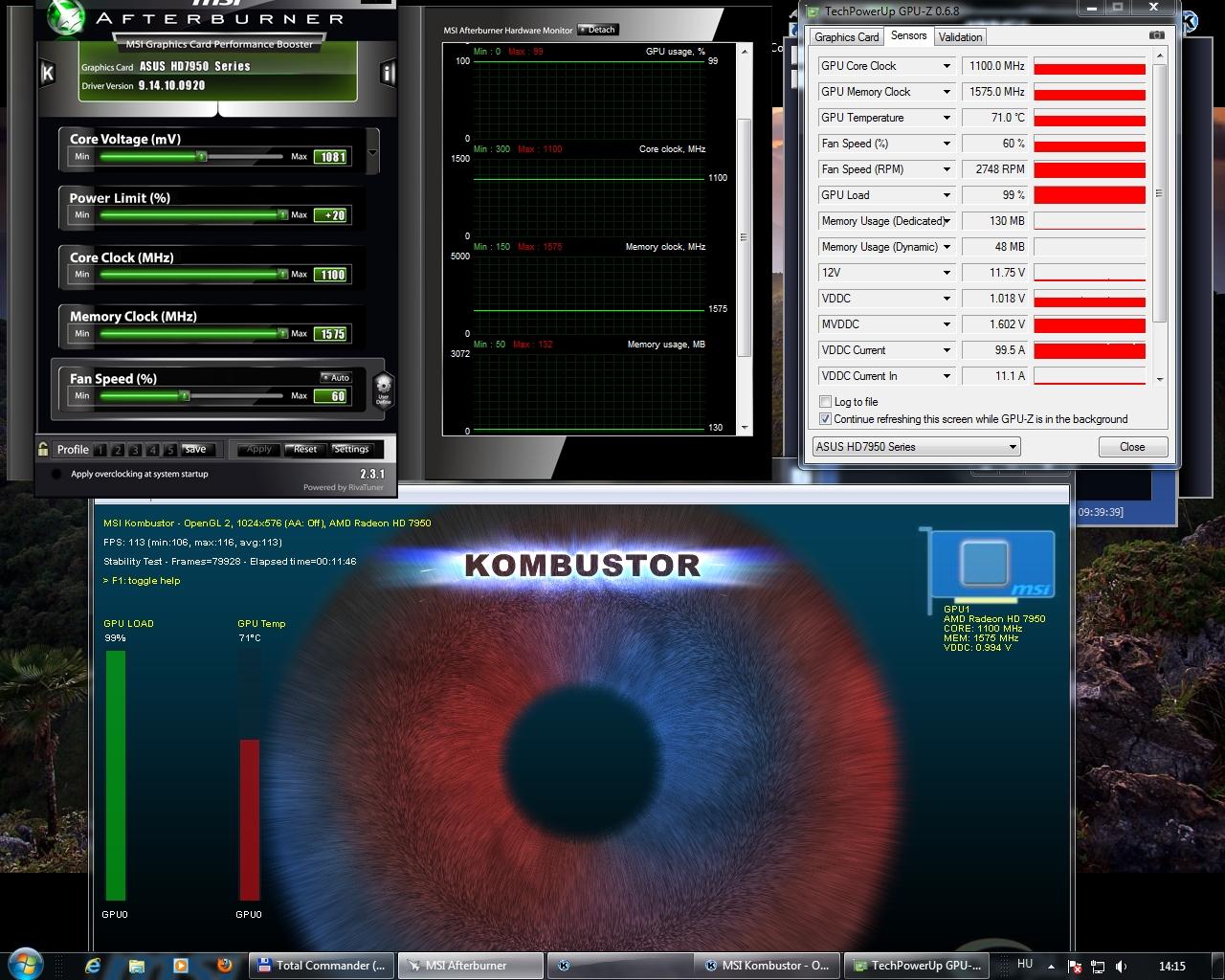1225x980 pixels.
Task: Open the GPU Temperature sensor dropdown
Action: click(947, 118)
